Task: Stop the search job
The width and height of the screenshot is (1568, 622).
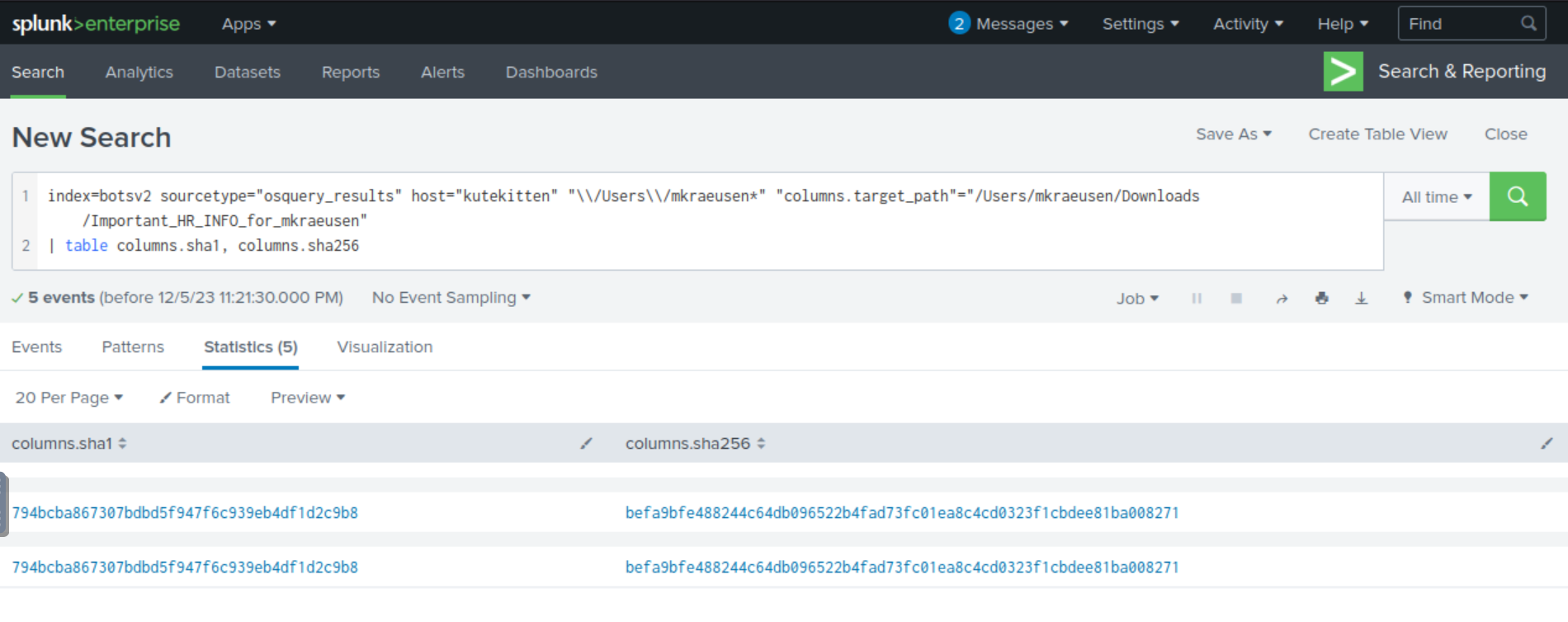Action: [x=1236, y=299]
